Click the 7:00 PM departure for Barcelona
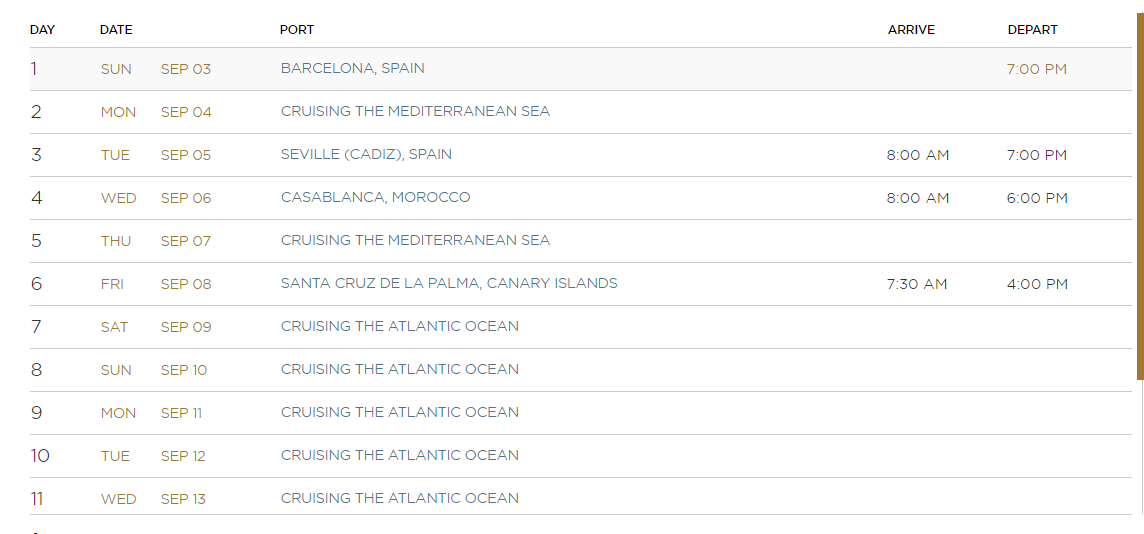 coord(1037,69)
